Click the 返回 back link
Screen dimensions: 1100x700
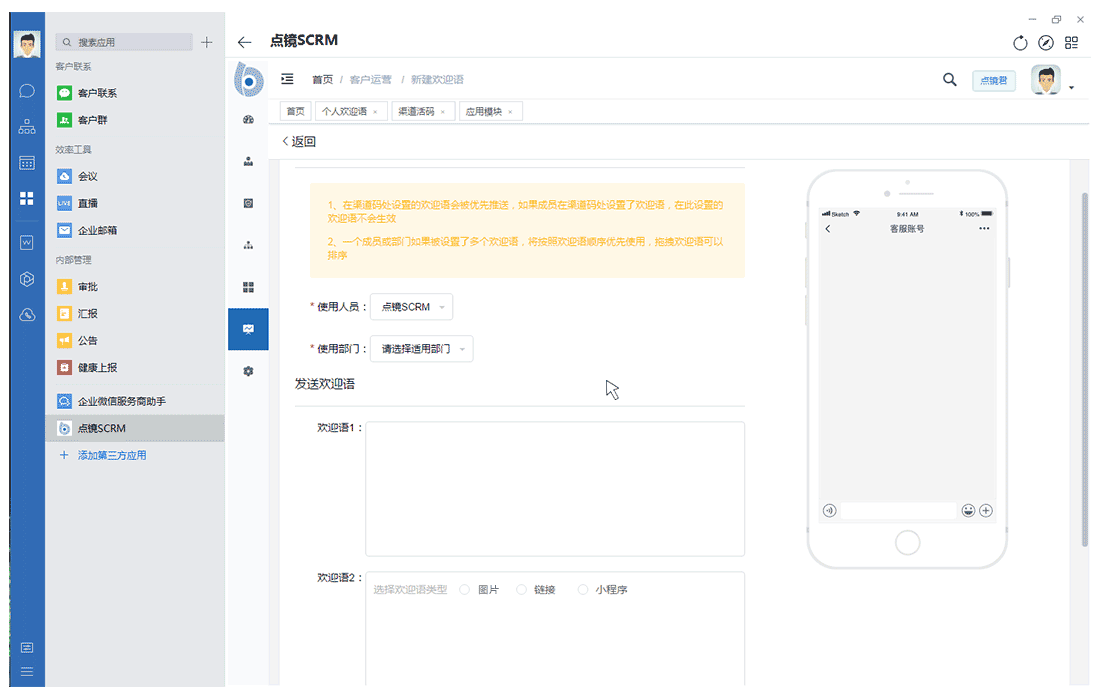pyautogui.click(x=299, y=142)
